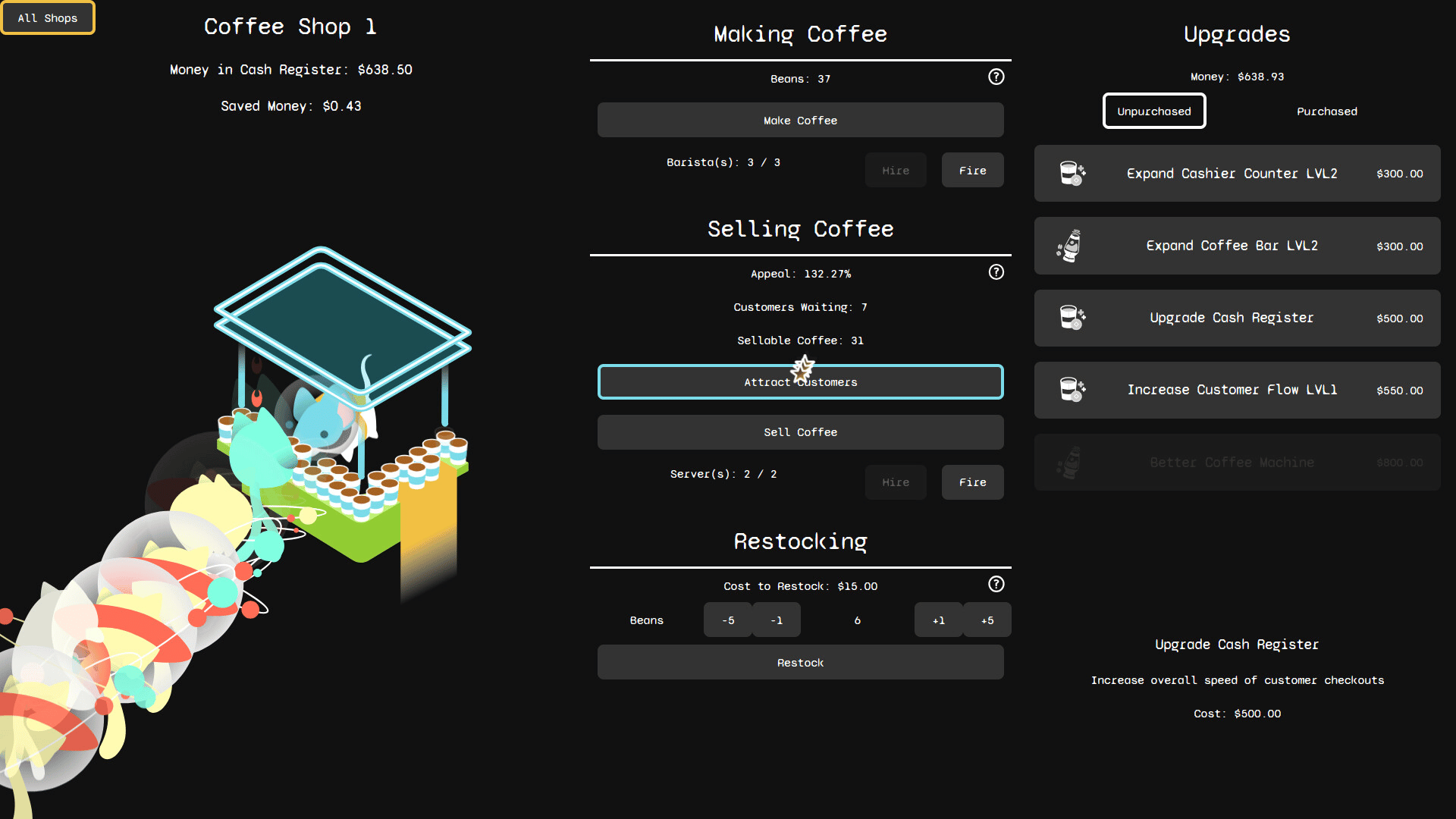Click the Sell Coffee button

point(800,432)
